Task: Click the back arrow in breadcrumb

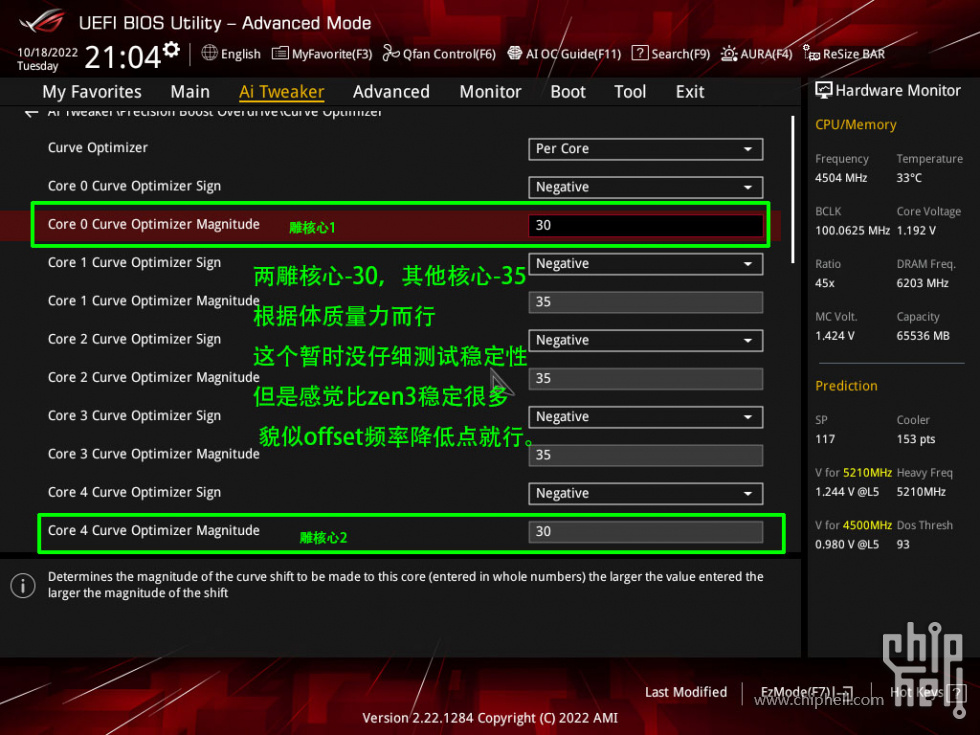Action: tap(31, 113)
